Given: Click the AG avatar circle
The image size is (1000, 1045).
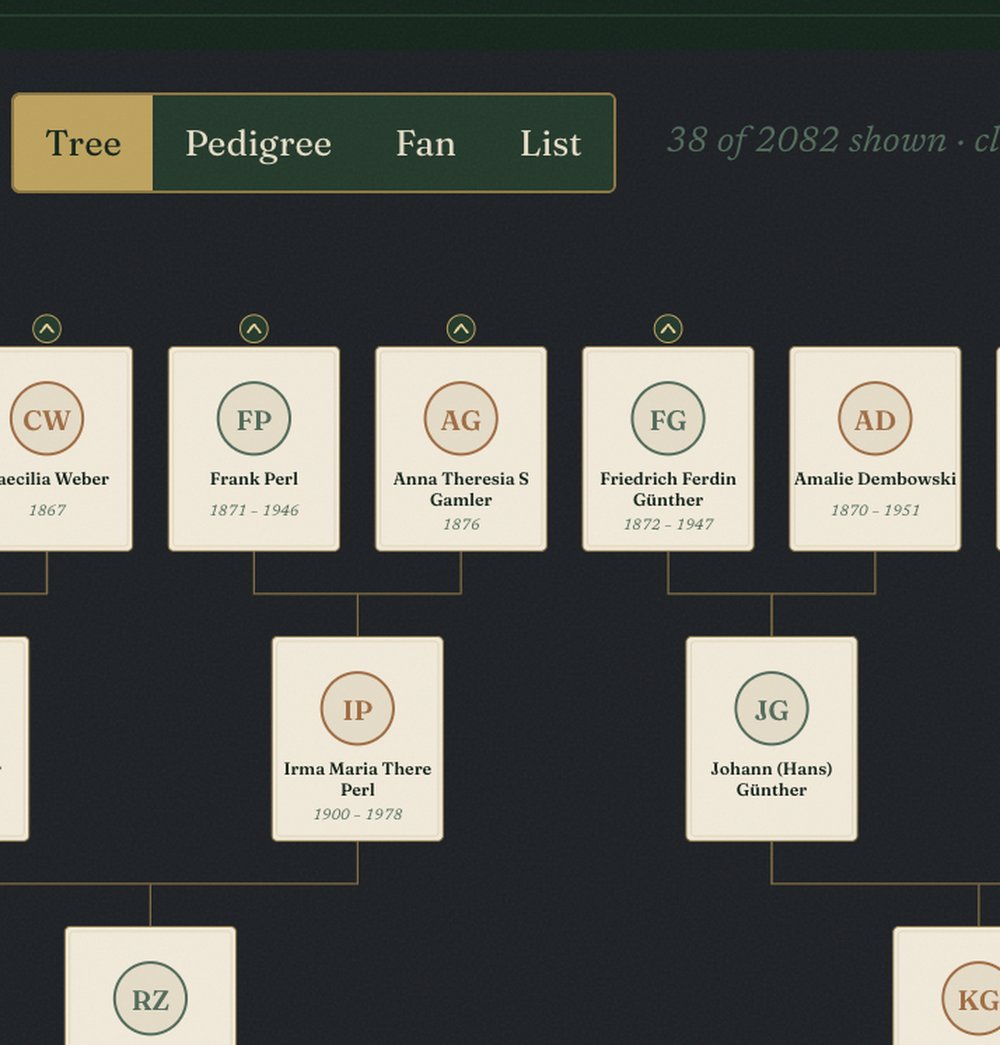Looking at the screenshot, I should [461, 419].
